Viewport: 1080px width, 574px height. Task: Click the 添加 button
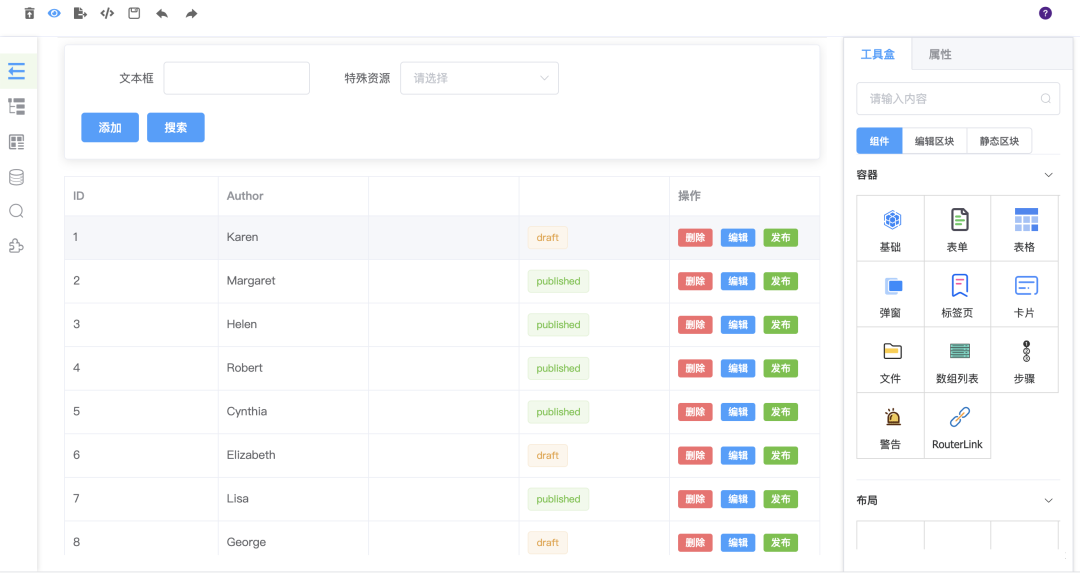coord(110,127)
